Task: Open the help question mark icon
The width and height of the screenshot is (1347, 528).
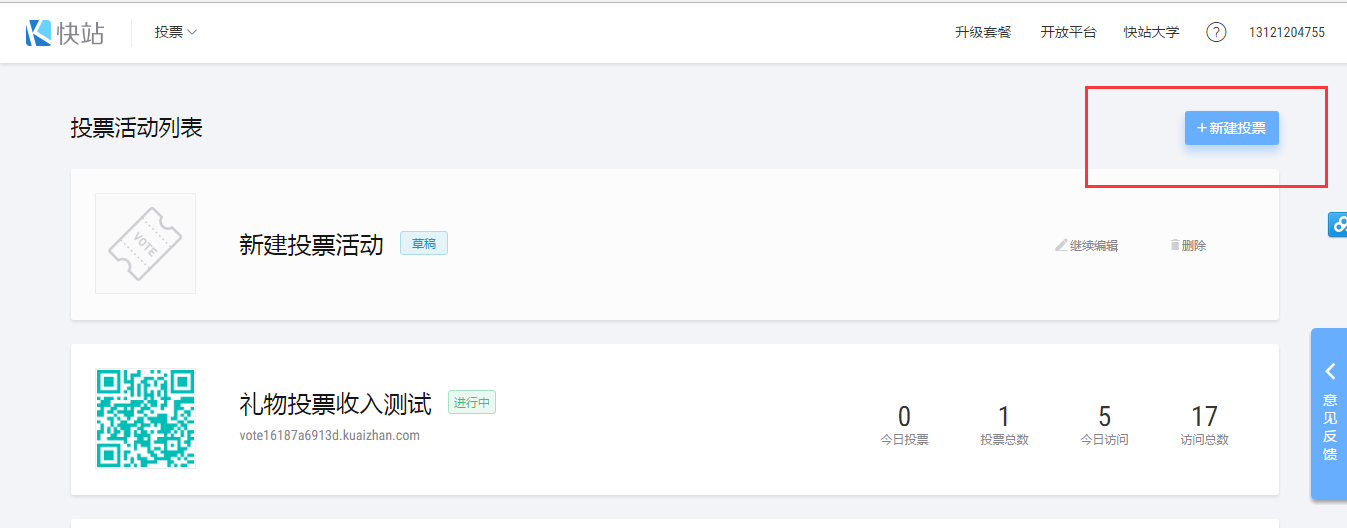Action: pyautogui.click(x=1216, y=33)
